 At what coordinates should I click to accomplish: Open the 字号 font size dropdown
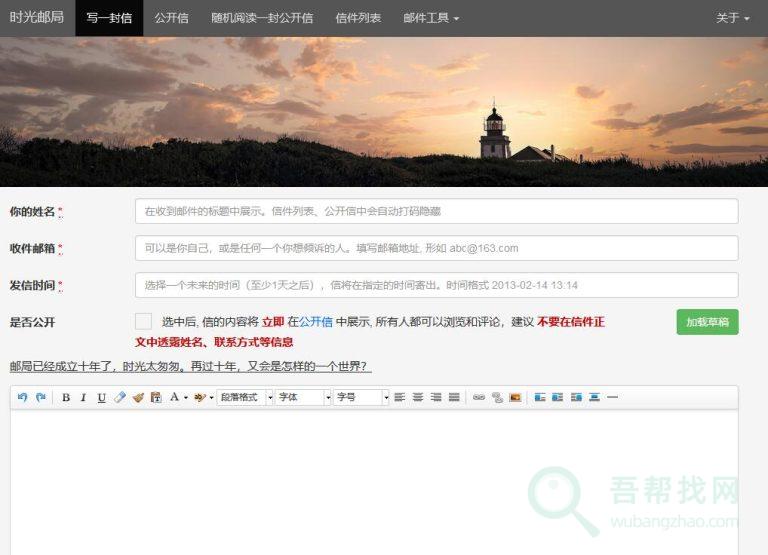coord(361,397)
